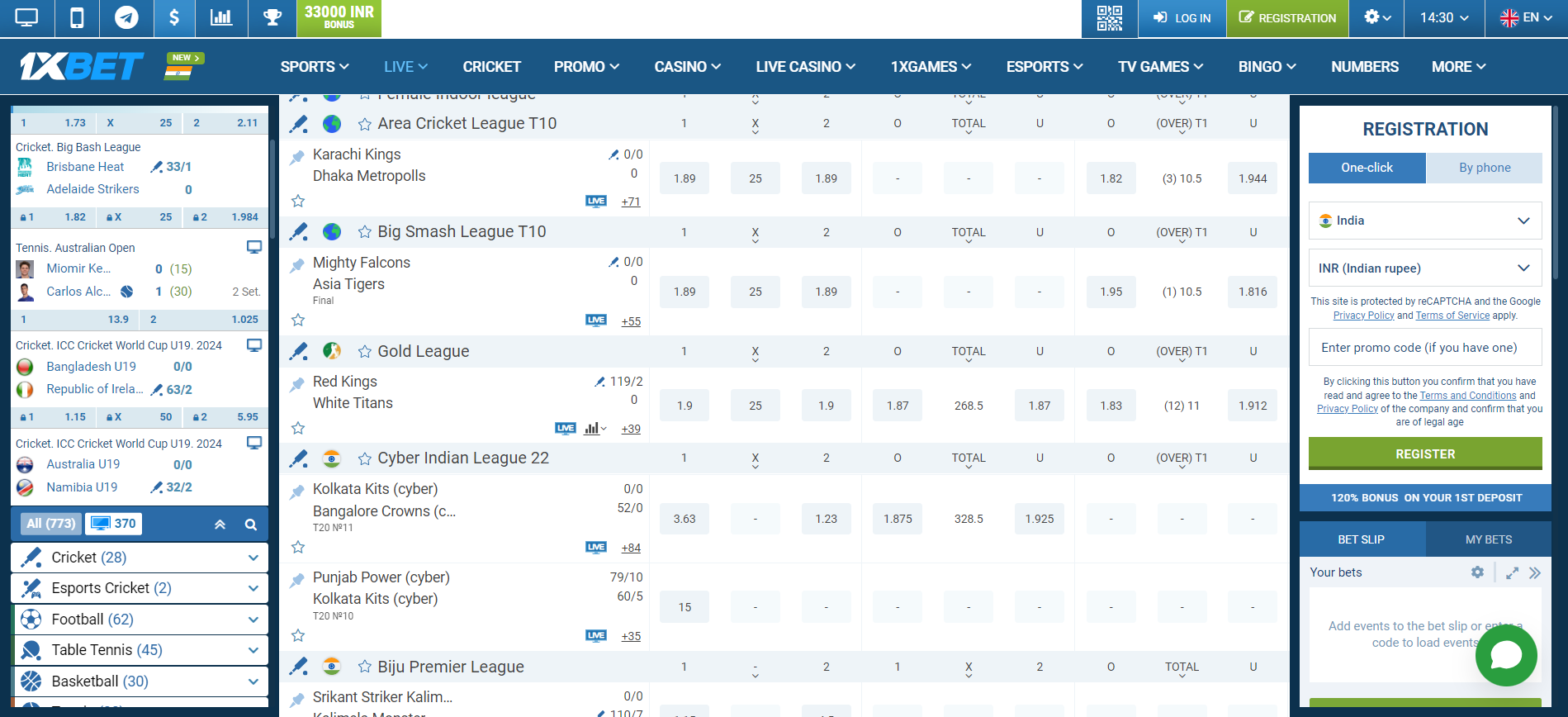
Task: Favorite the Mighty Falcons match star
Action: (298, 320)
